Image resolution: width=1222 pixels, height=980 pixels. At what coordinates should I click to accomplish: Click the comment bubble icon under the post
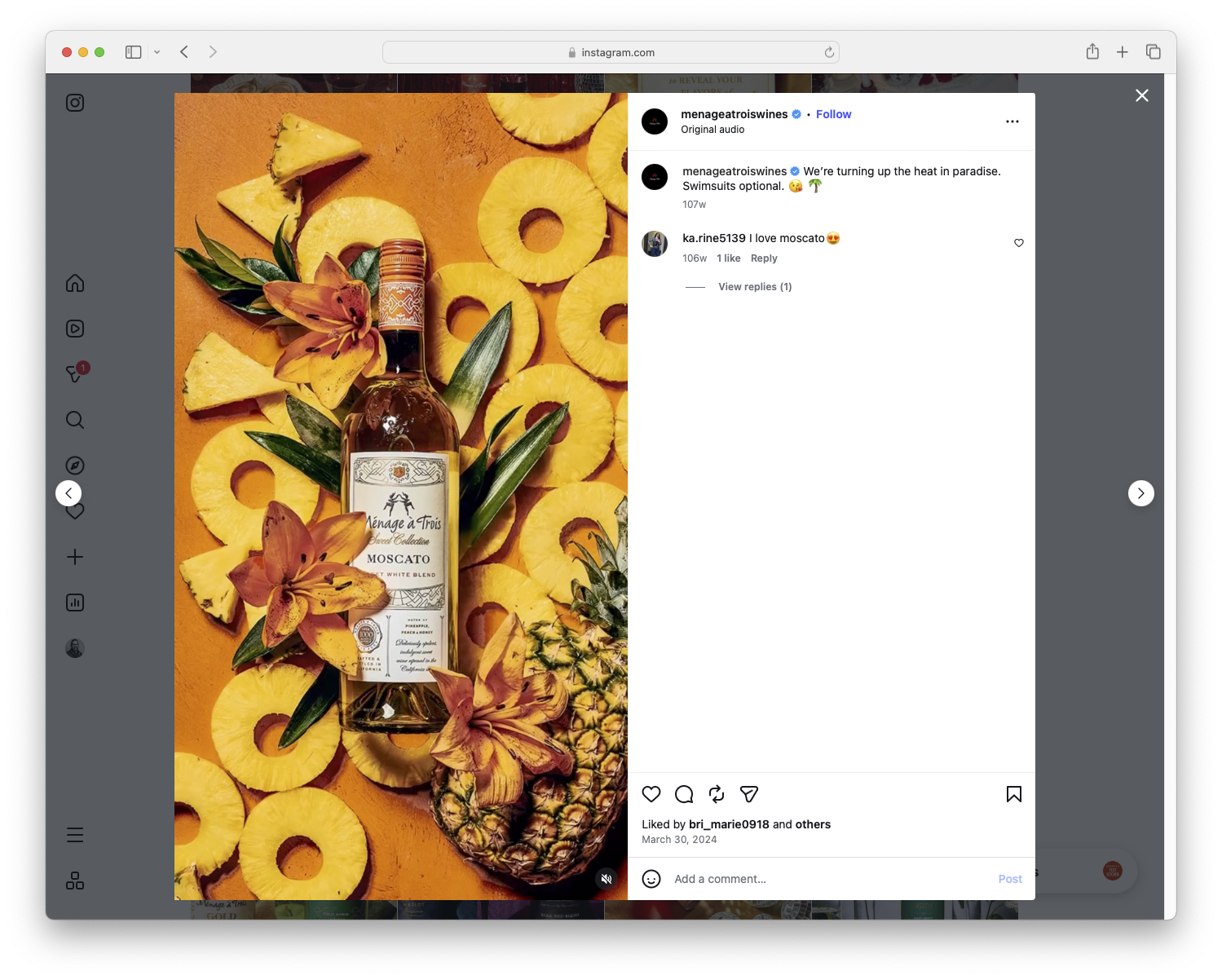[x=684, y=794]
